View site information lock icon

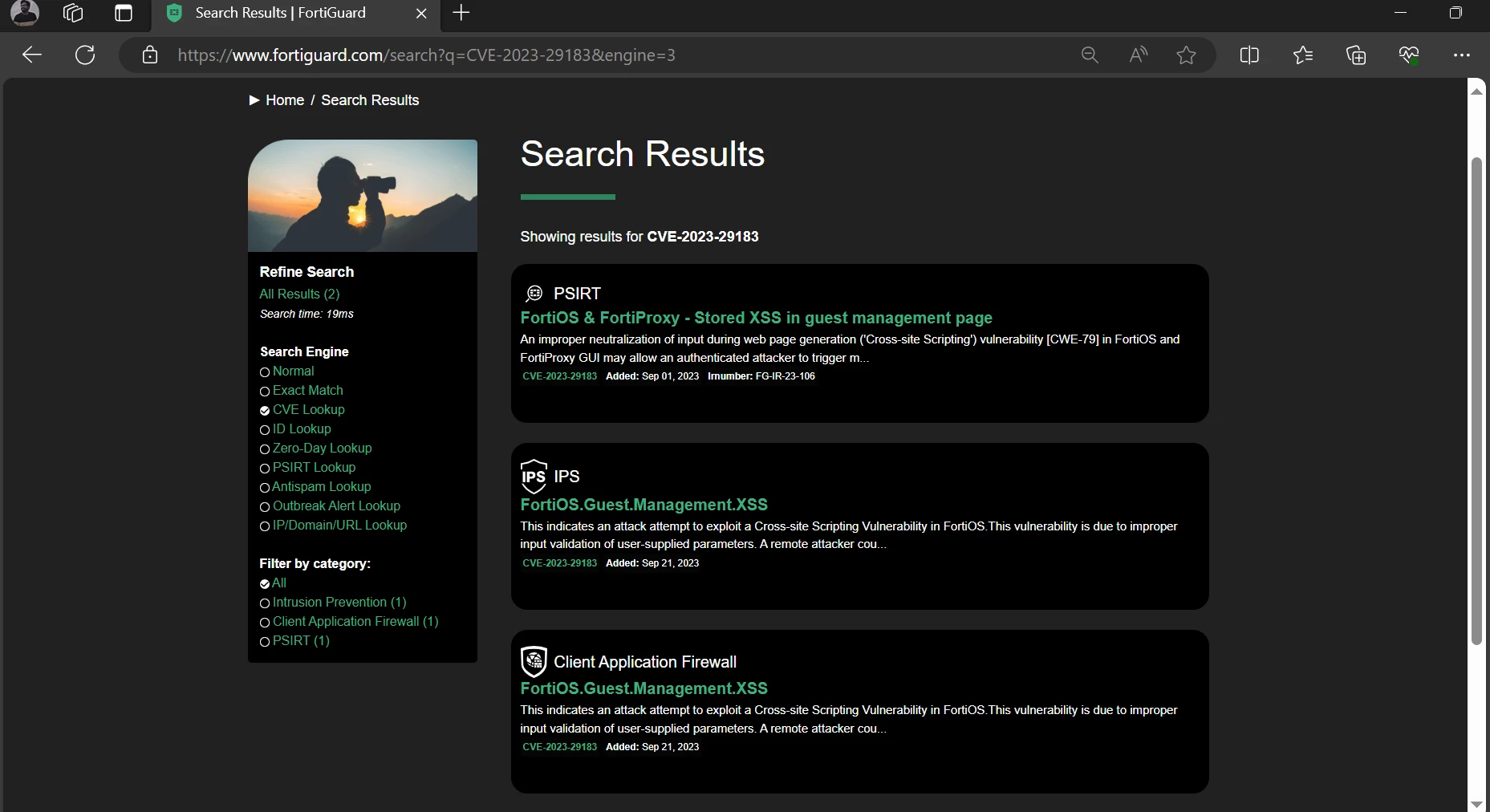150,55
